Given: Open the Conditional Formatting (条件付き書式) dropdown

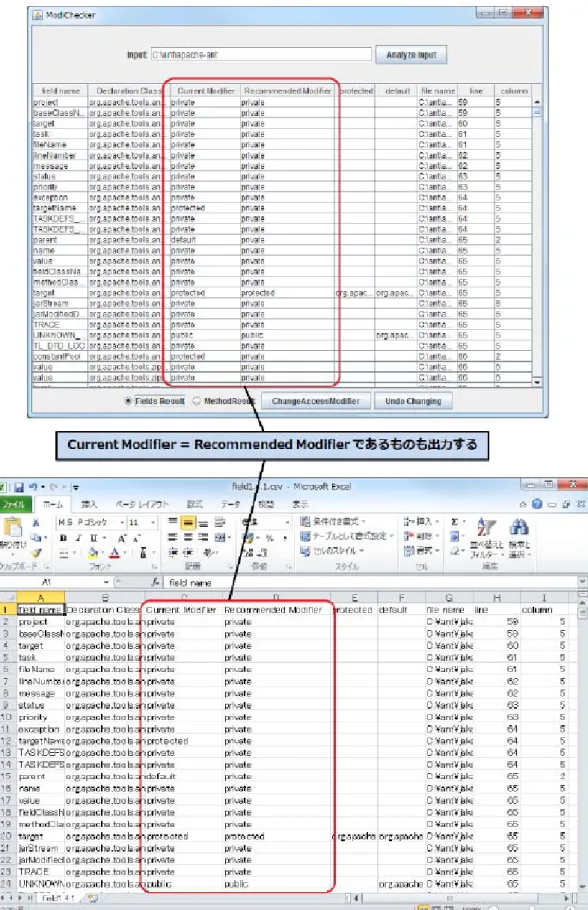Looking at the screenshot, I should [x=333, y=522].
